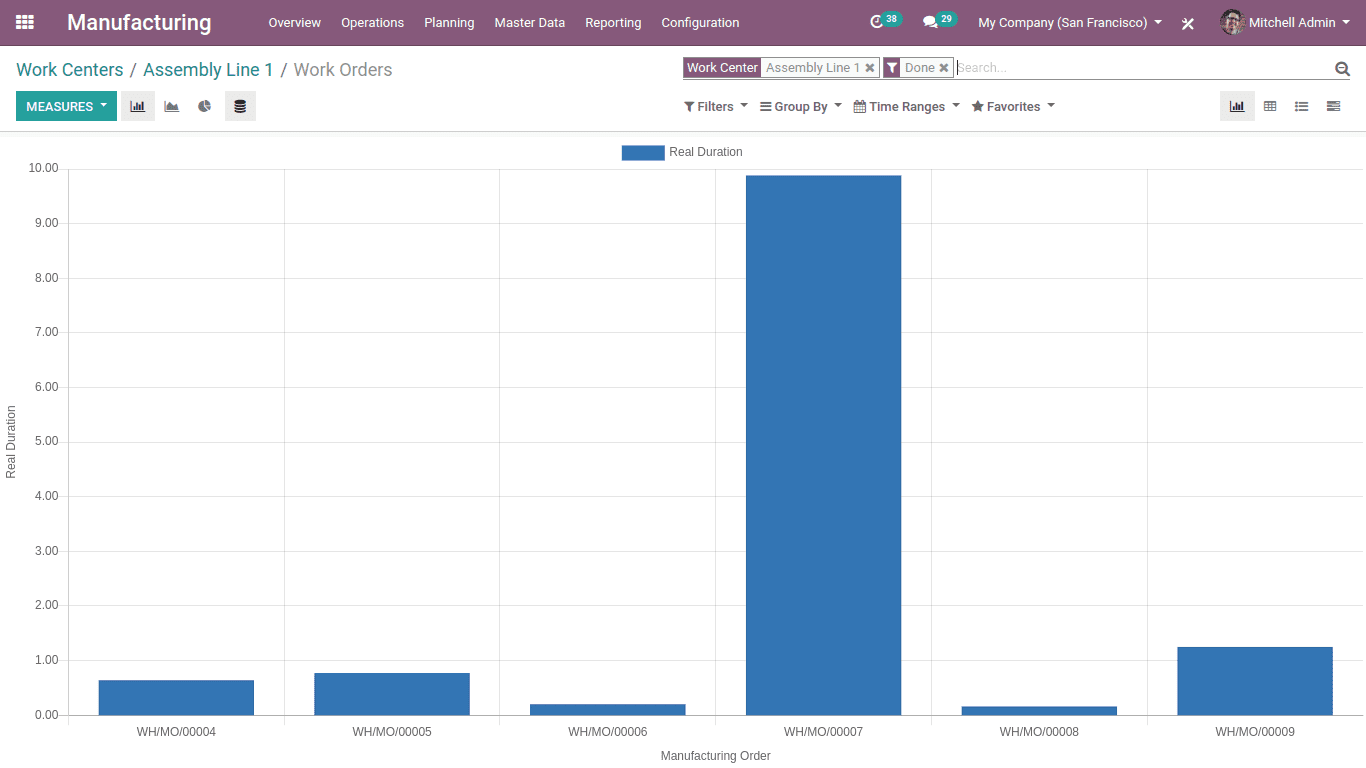Viewport: 1366px width, 768px height.
Task: Open the apps grid menu
Action: coord(25,22)
